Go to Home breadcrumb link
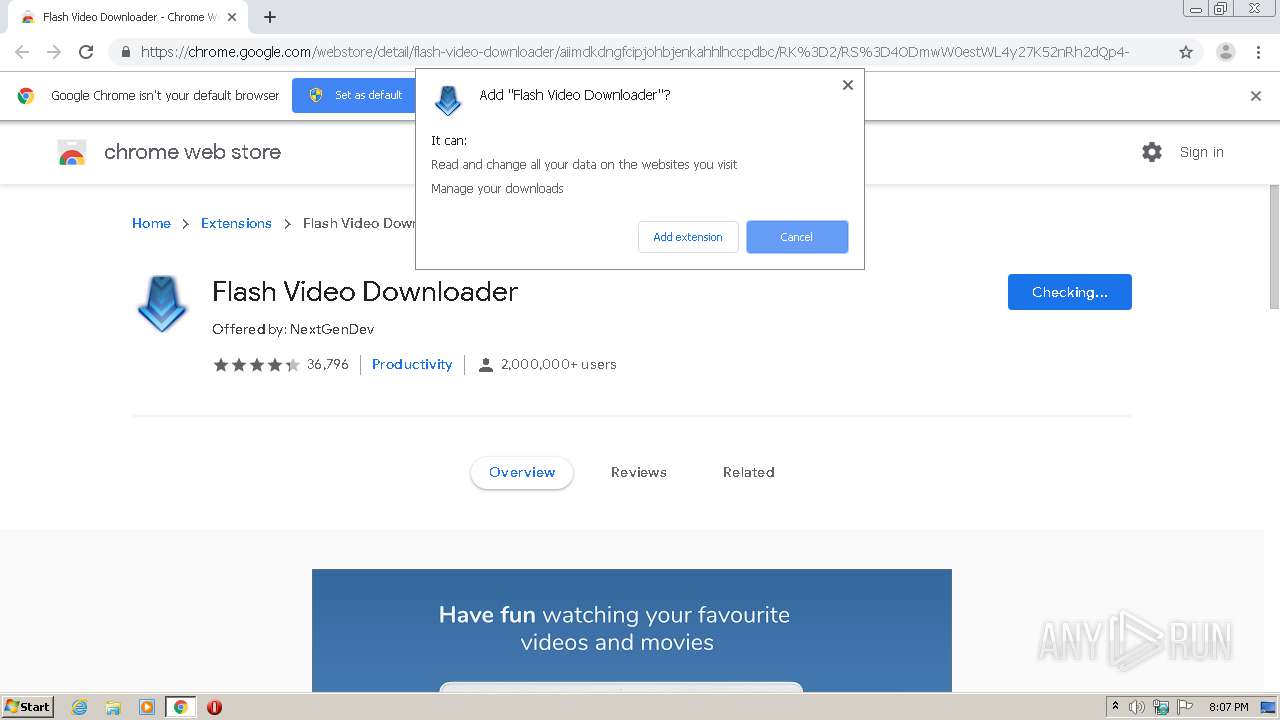The width and height of the screenshot is (1280, 720). [x=151, y=223]
